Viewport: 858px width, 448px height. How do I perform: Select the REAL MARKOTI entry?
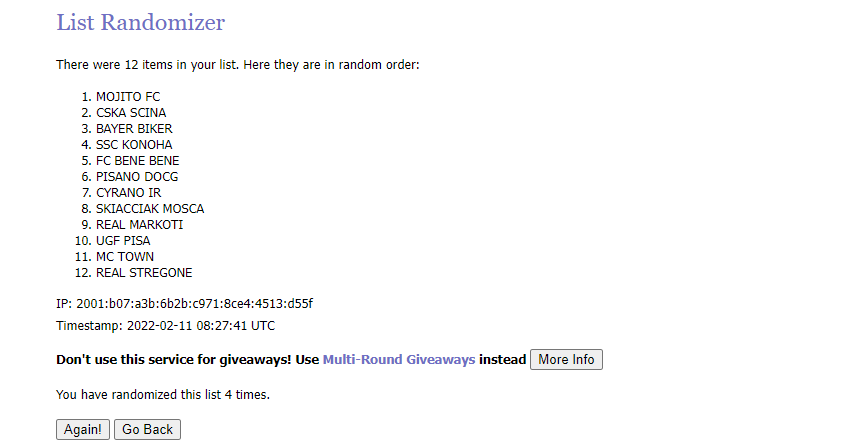click(x=139, y=225)
